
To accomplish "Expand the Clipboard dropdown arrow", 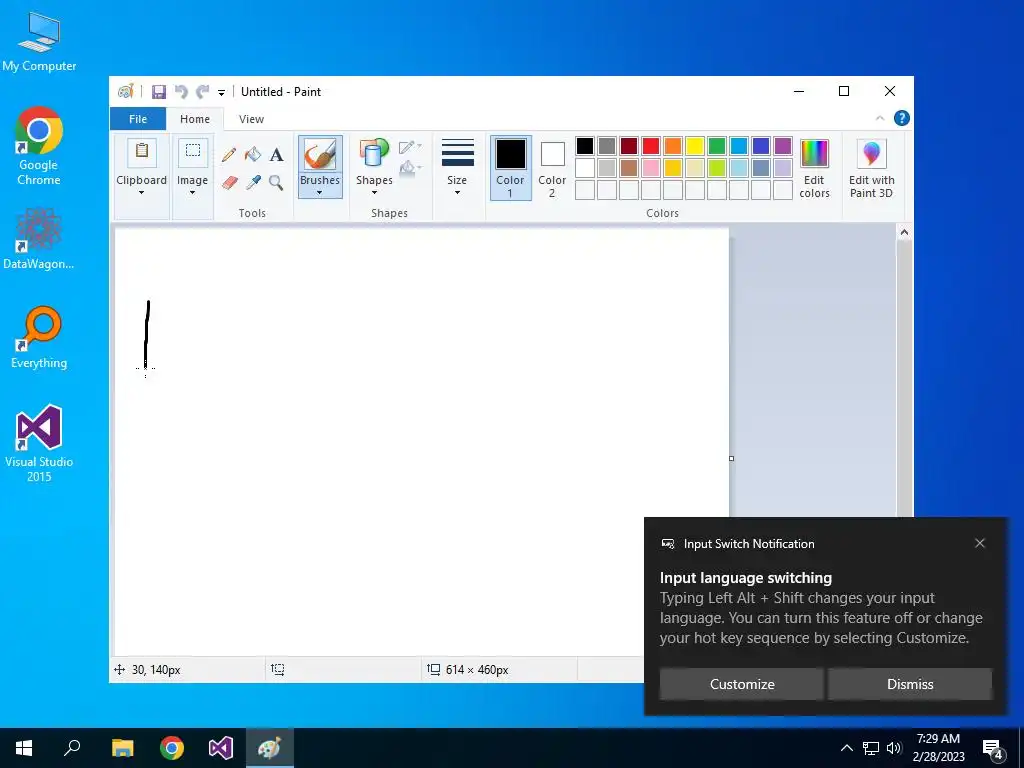I will 141,193.
